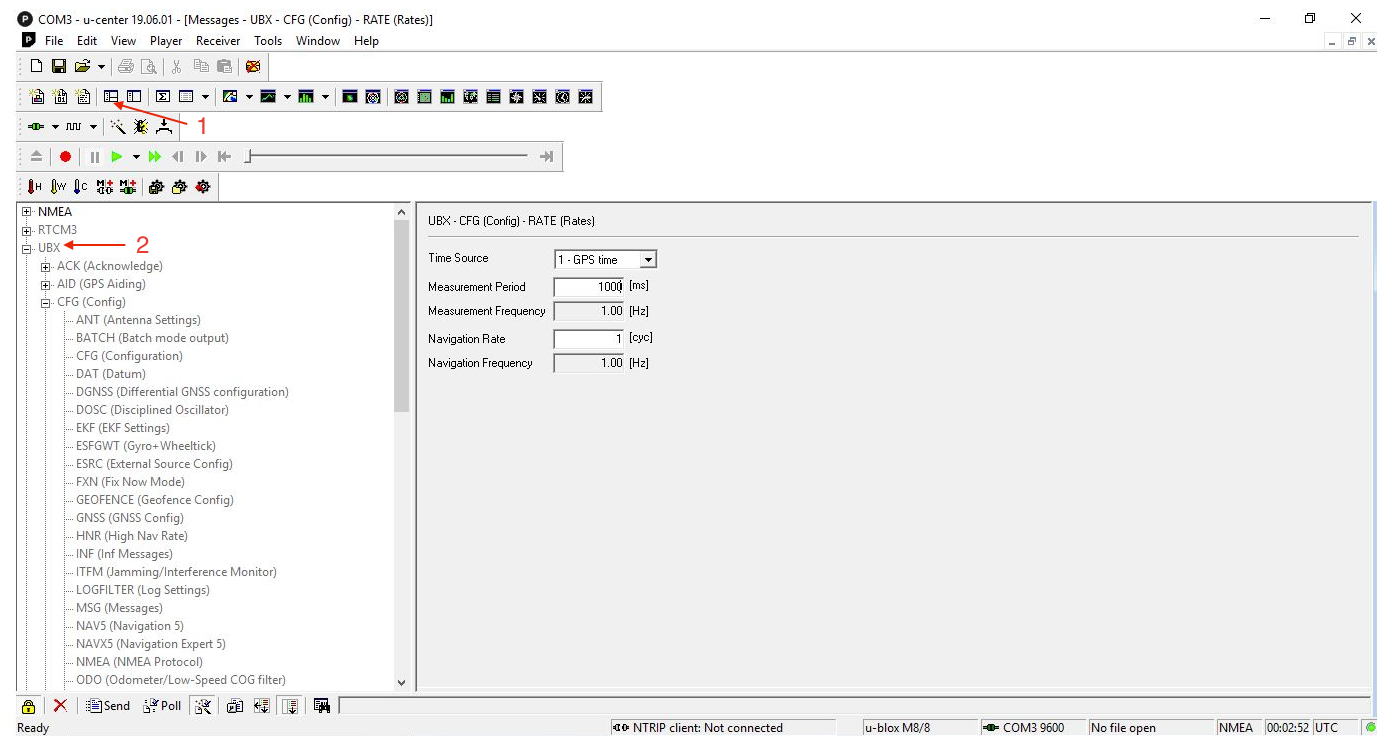
Task: Open dropdown arrow beside Open folder icon
Action: click(101, 67)
